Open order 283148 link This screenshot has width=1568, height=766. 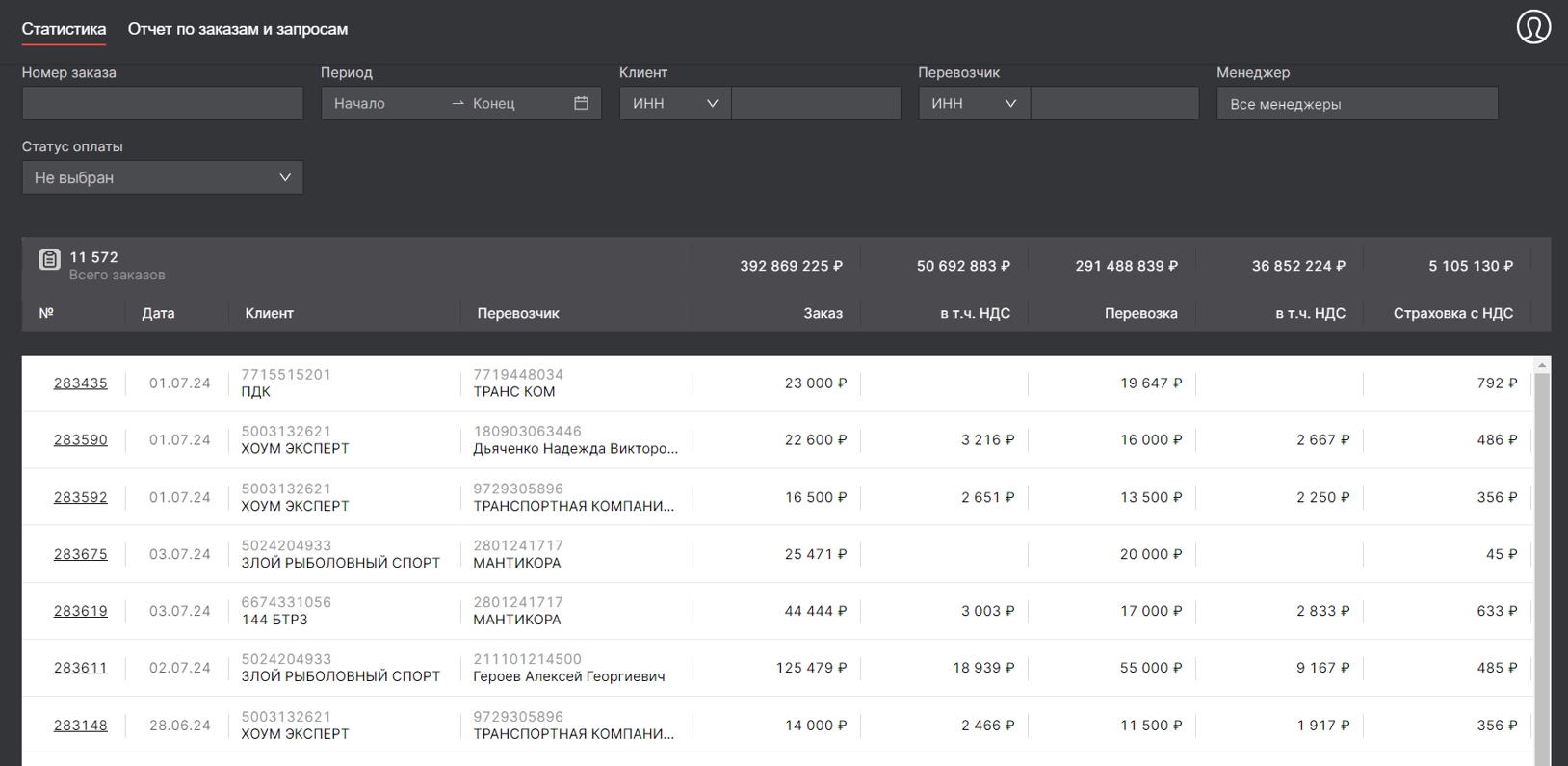(x=80, y=726)
